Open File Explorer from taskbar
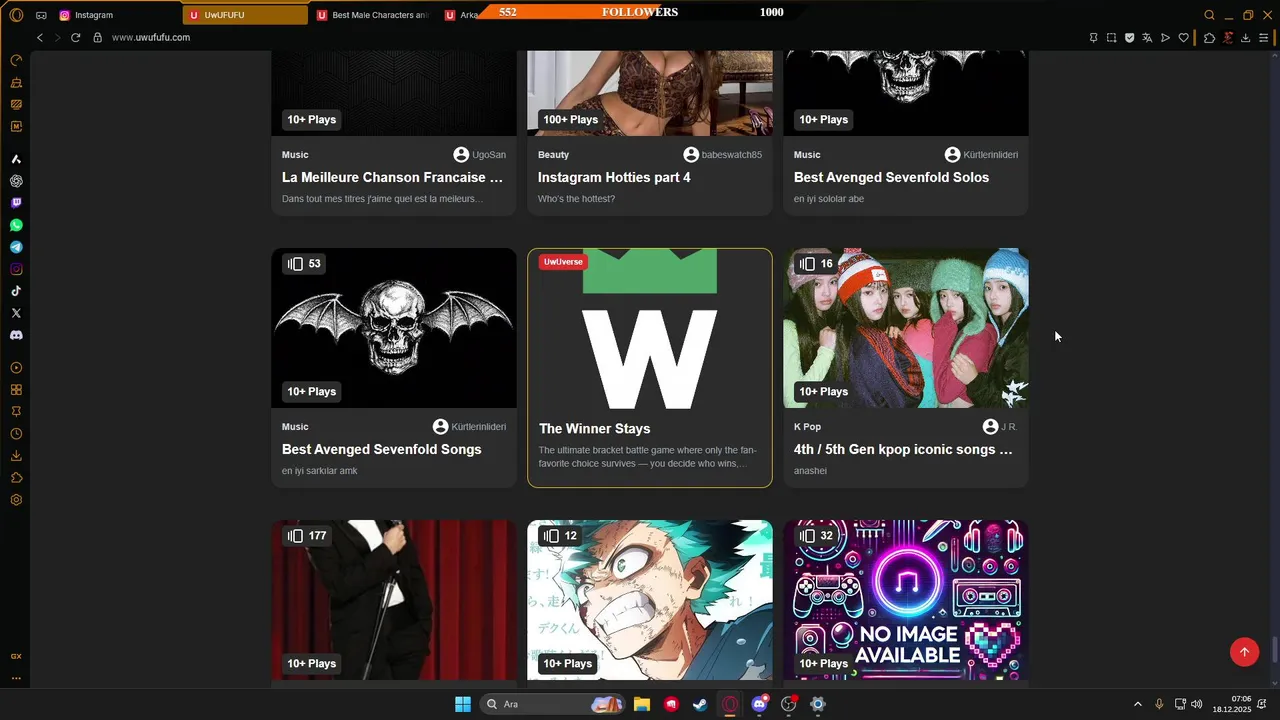This screenshot has height=720, width=1280. (642, 704)
